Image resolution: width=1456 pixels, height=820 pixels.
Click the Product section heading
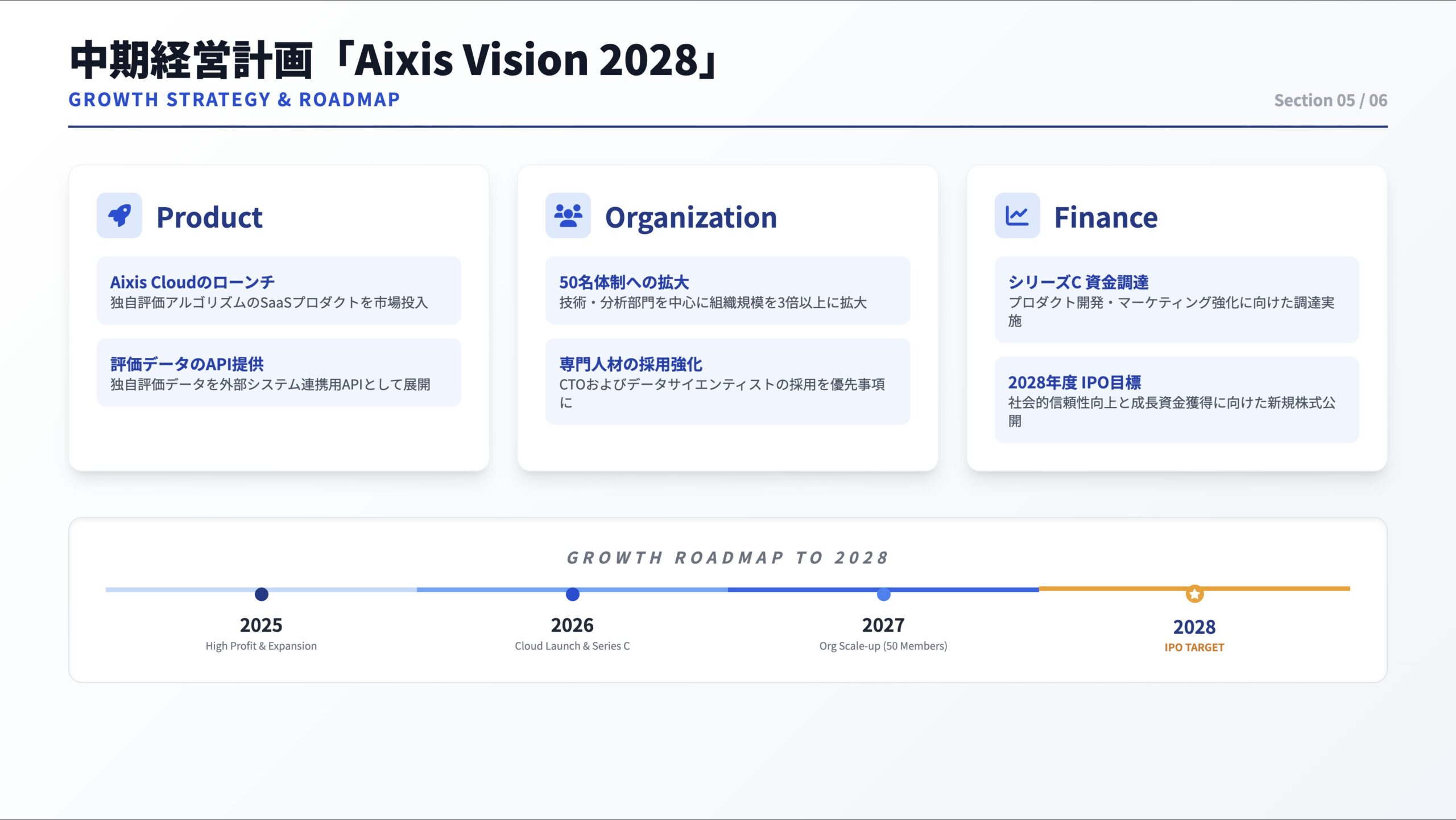pos(209,217)
